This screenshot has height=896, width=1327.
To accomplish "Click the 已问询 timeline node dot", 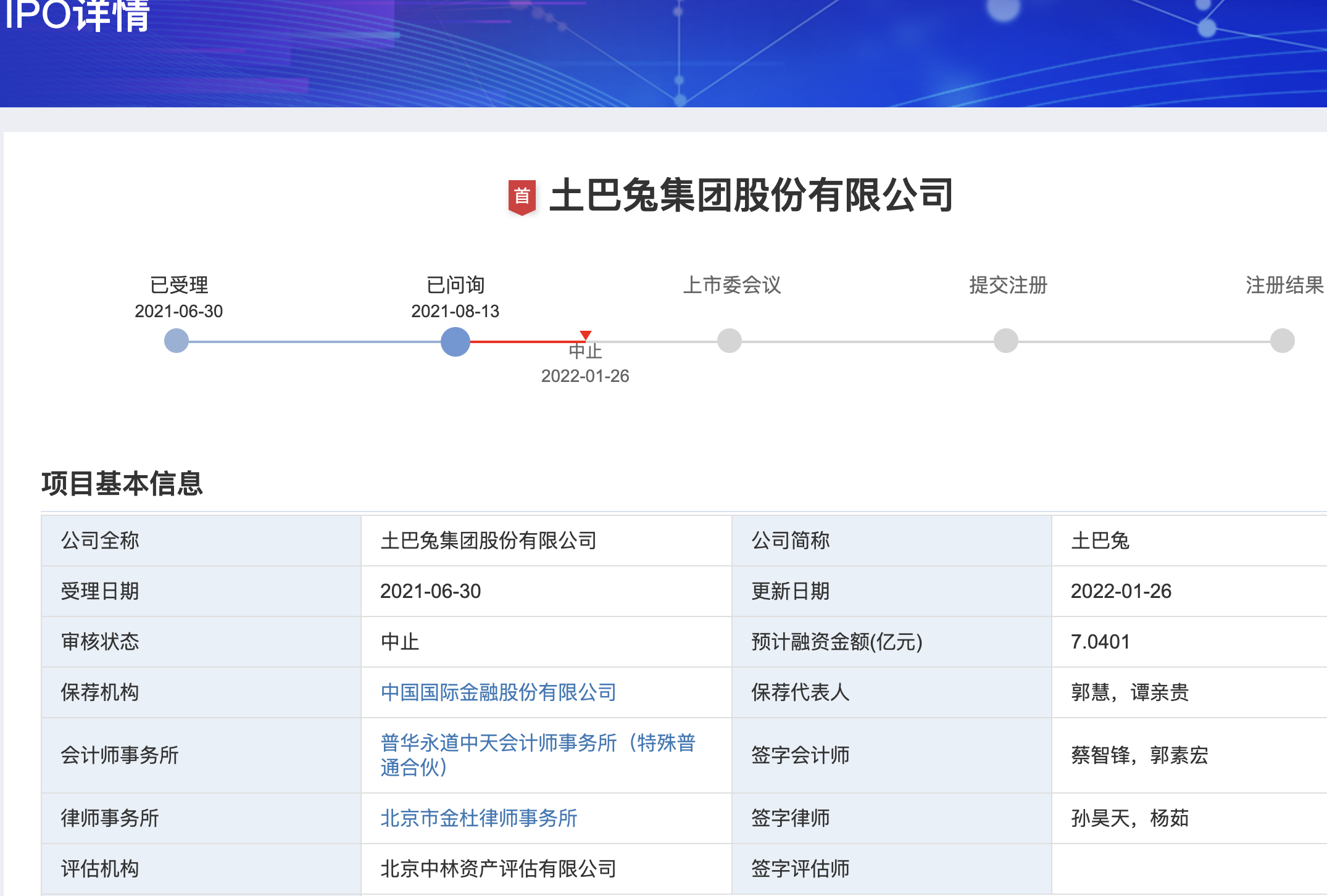I will coord(456,341).
